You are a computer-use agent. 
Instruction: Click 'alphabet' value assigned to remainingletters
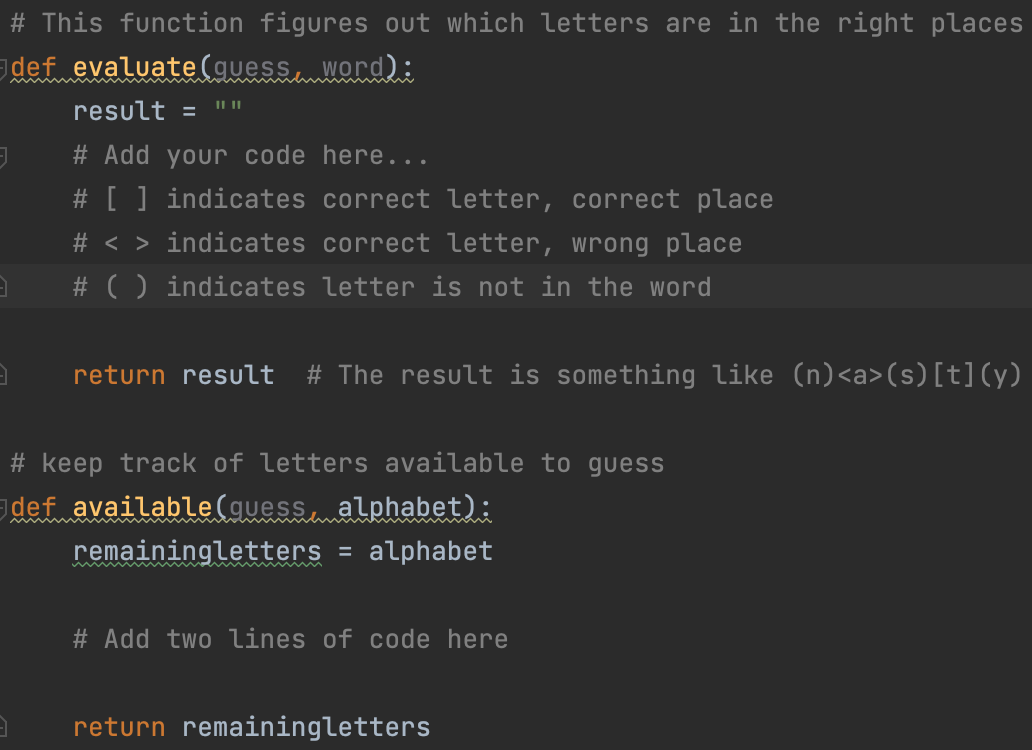click(x=430, y=551)
